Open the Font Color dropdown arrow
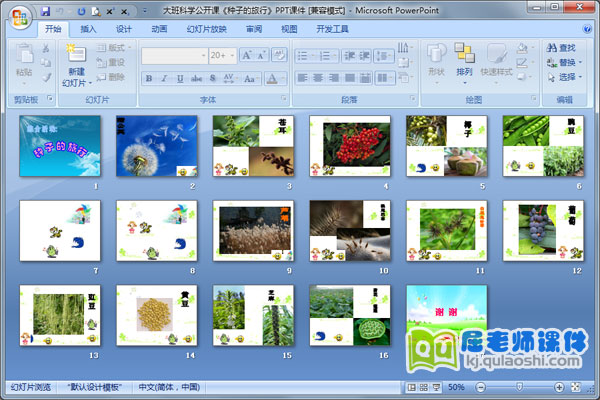 [x=284, y=79]
